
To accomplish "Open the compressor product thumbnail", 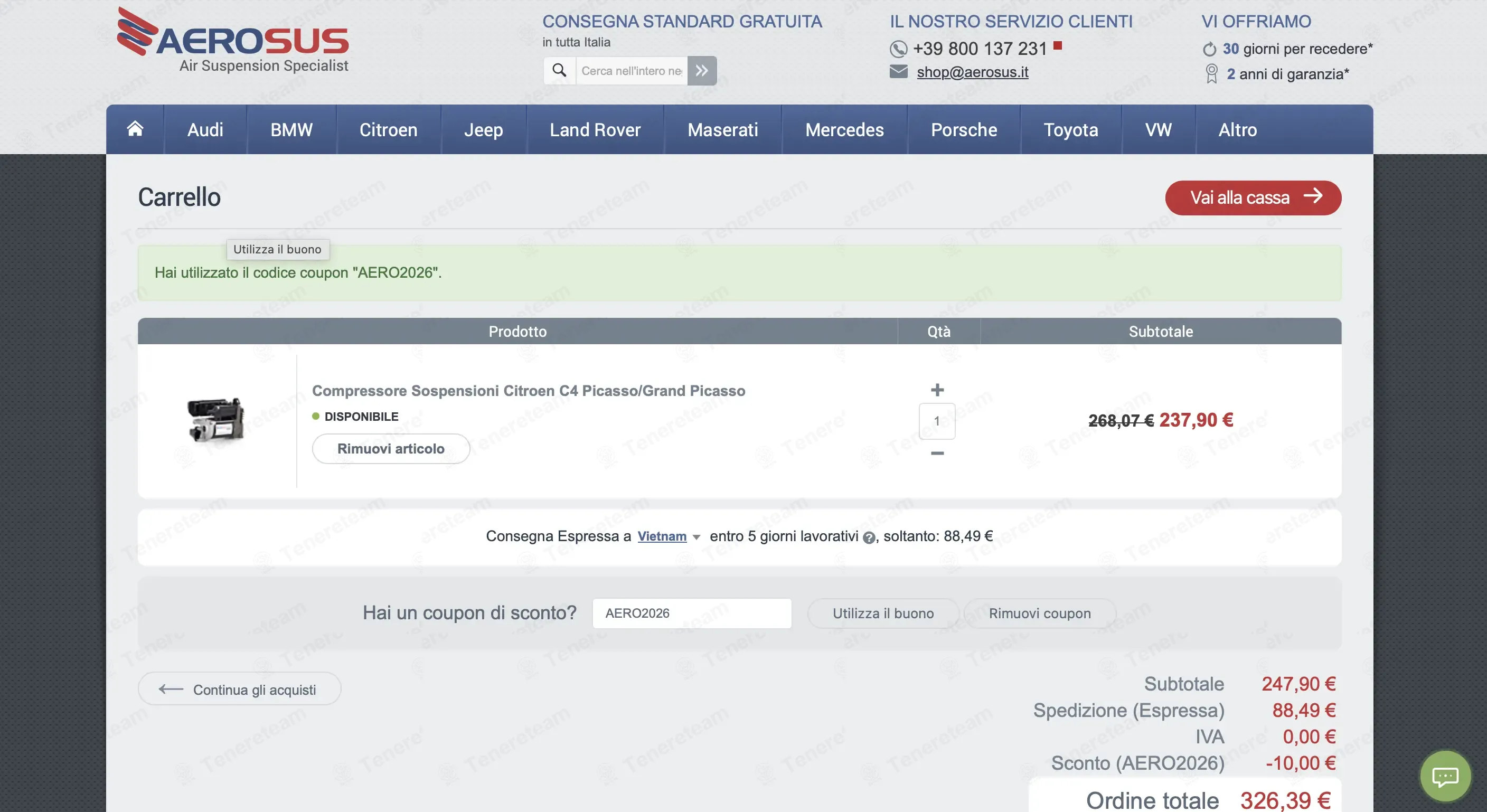I will point(216,421).
